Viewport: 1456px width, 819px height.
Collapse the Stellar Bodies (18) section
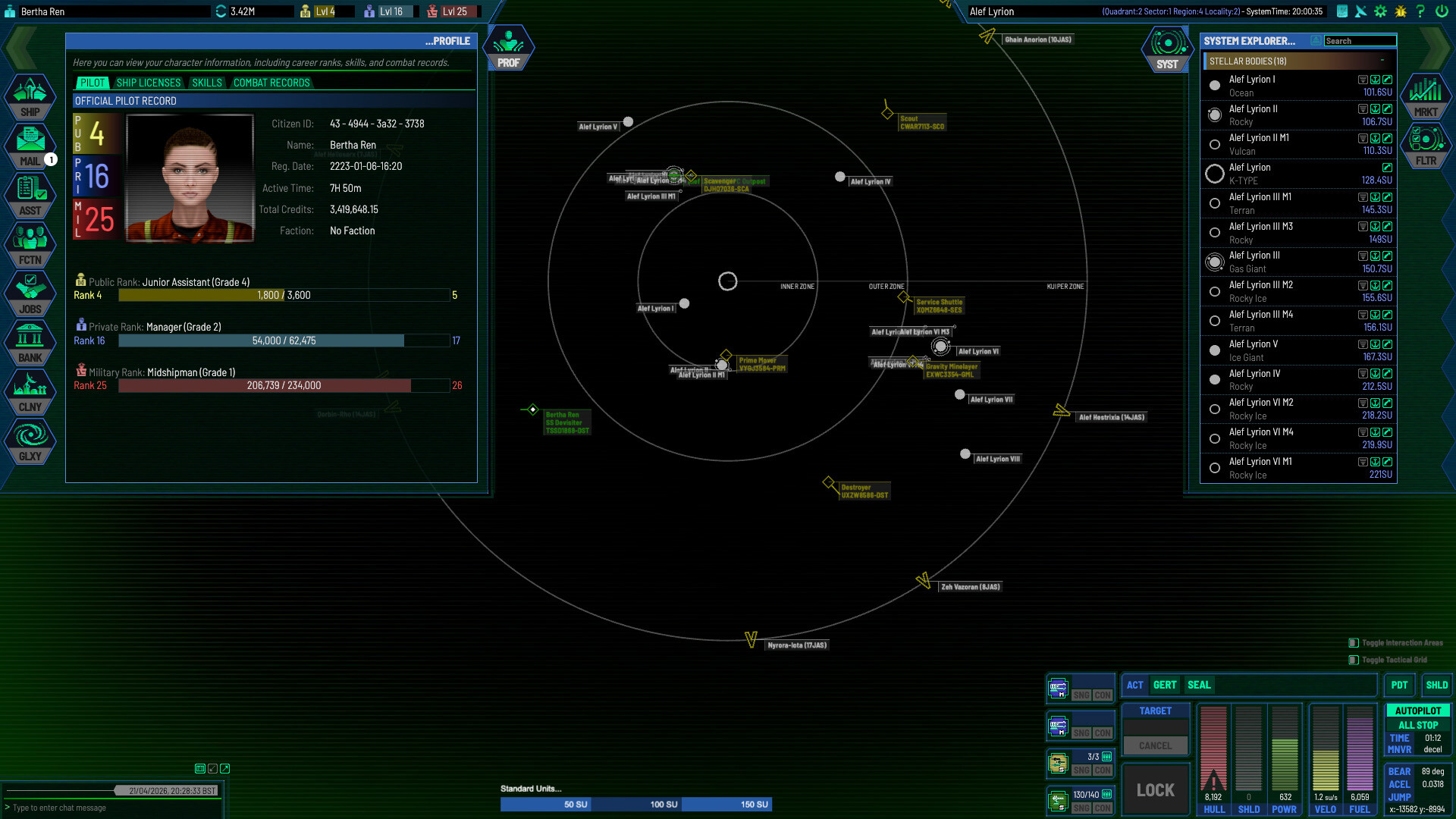coord(1382,61)
